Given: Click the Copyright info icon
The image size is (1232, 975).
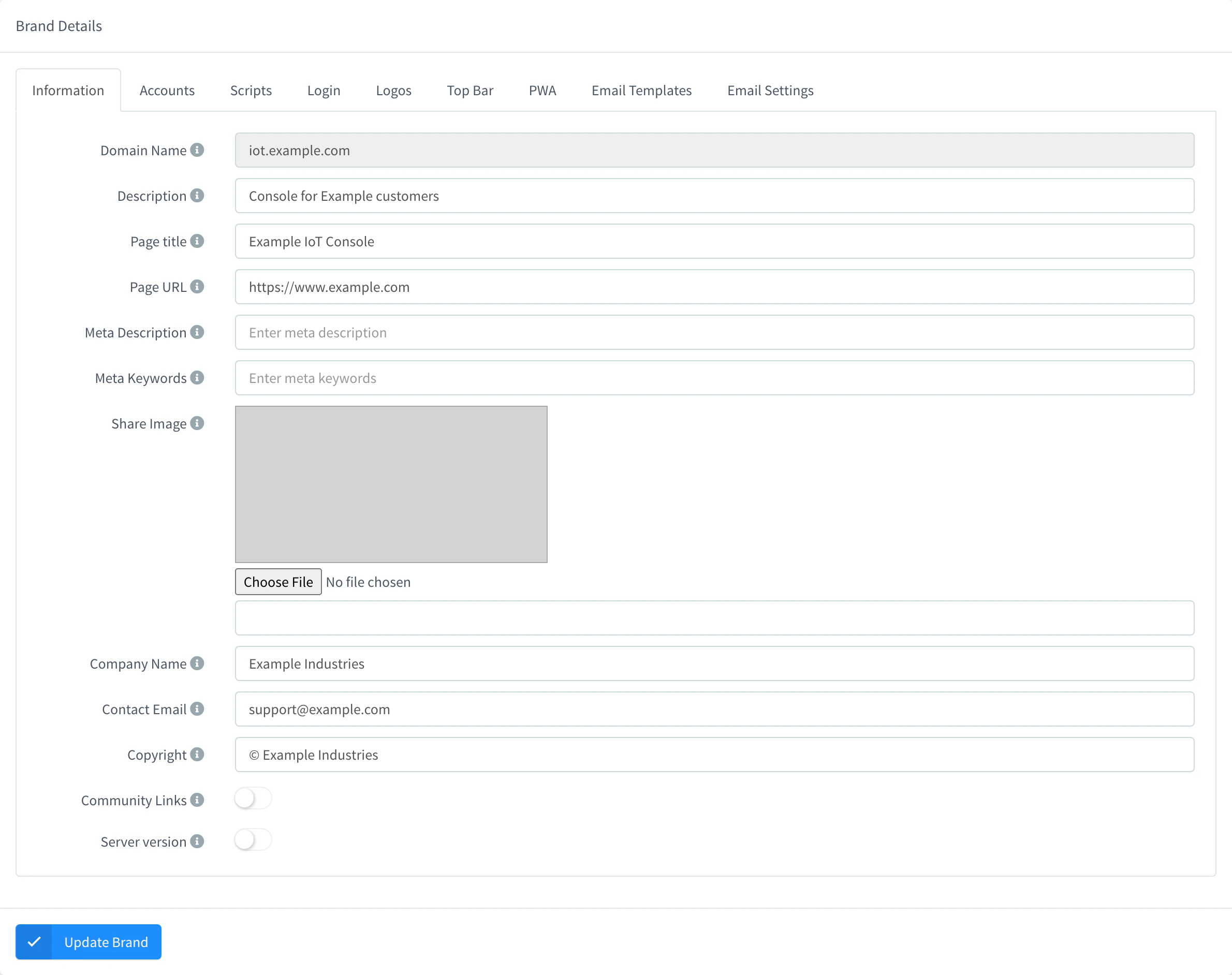Looking at the screenshot, I should click(197, 754).
